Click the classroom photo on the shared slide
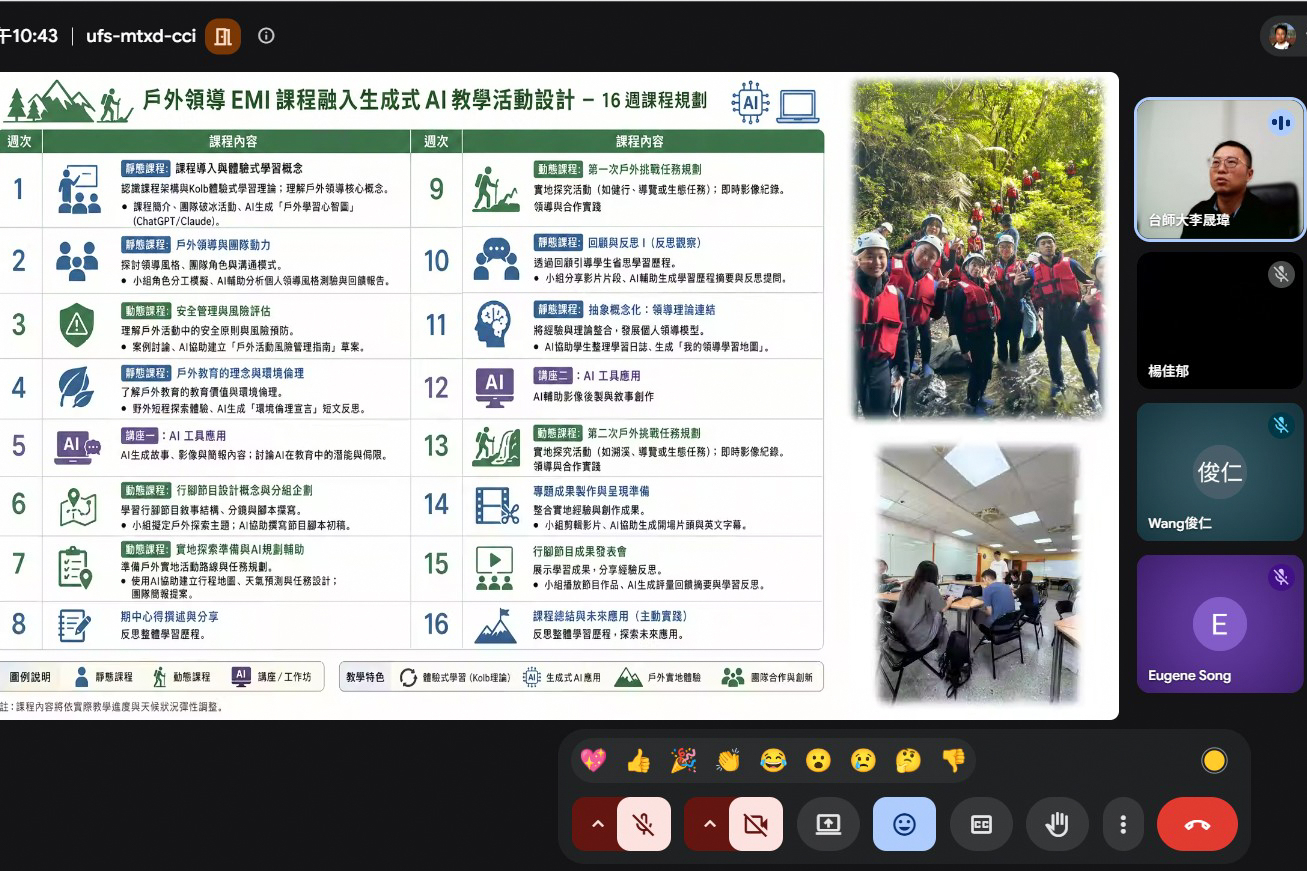Screen dimensions: 1307x871 [978, 574]
